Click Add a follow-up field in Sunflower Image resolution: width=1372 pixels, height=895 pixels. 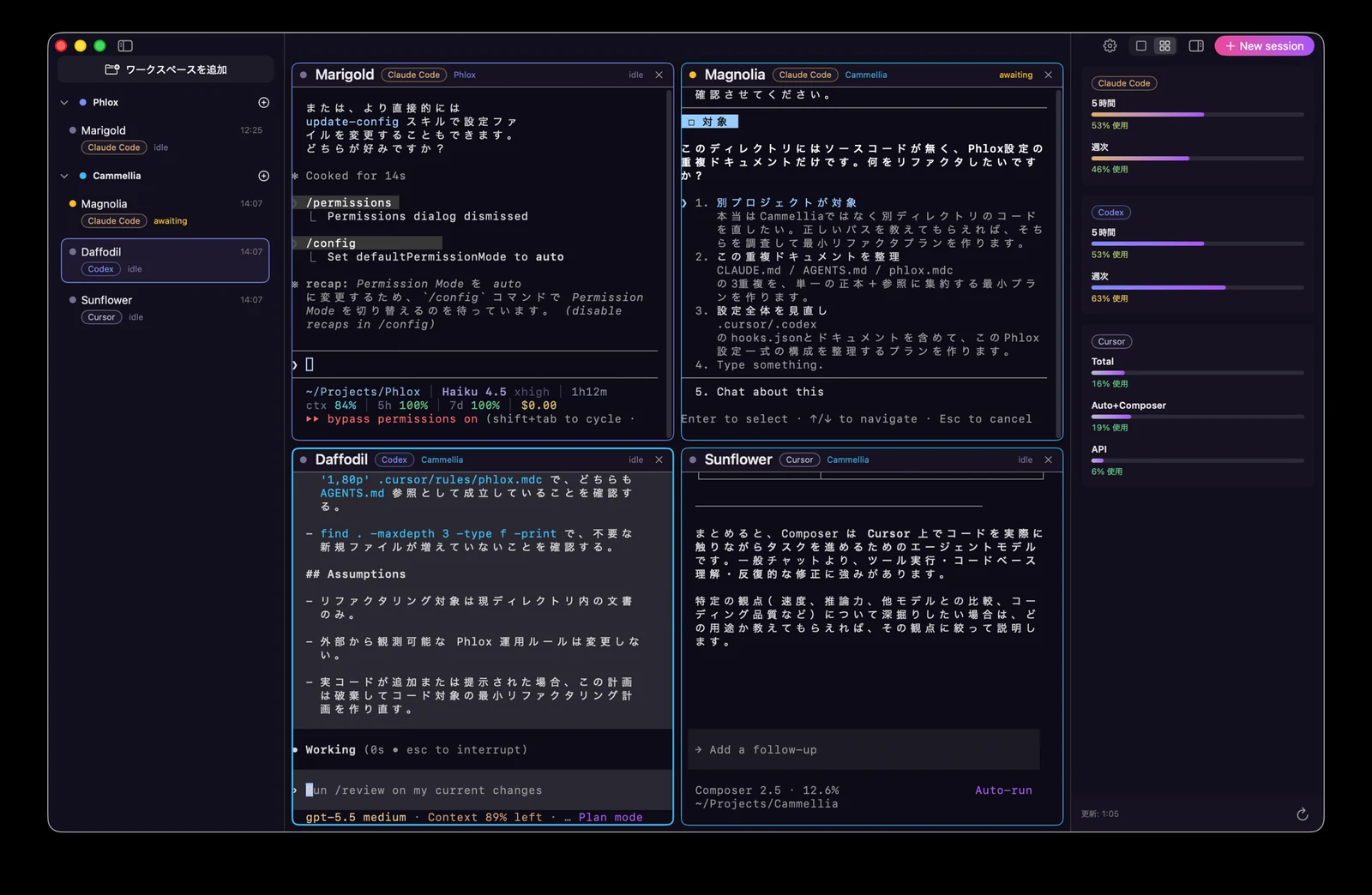864,749
